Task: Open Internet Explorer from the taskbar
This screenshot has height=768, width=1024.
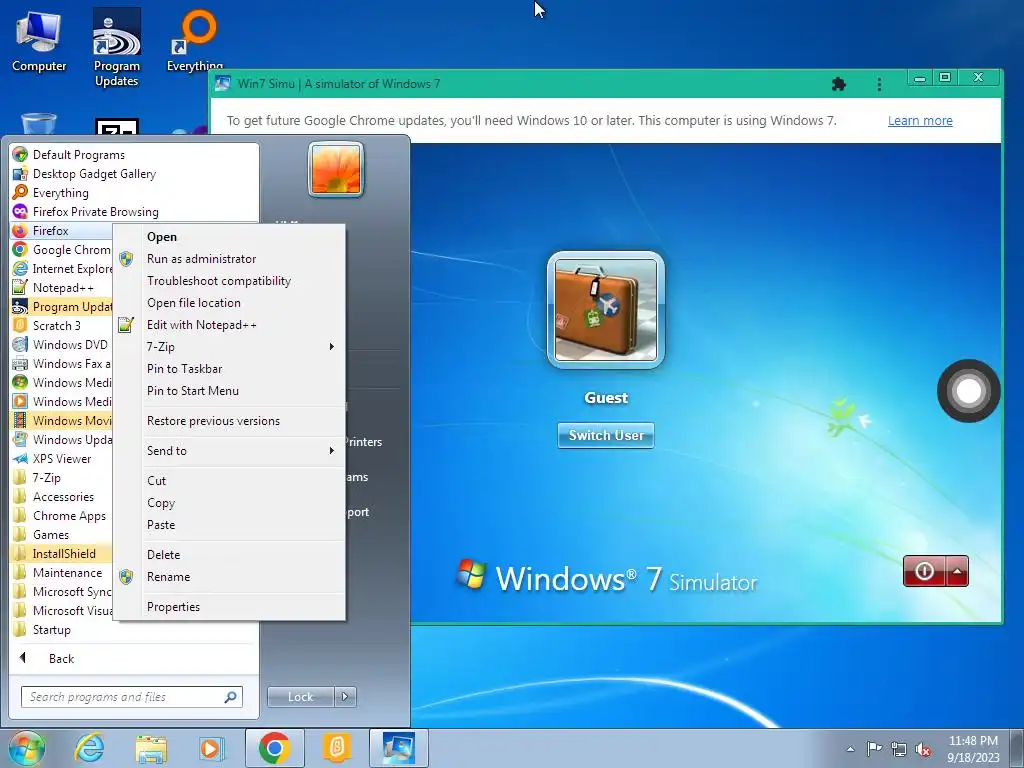Action: (89, 748)
